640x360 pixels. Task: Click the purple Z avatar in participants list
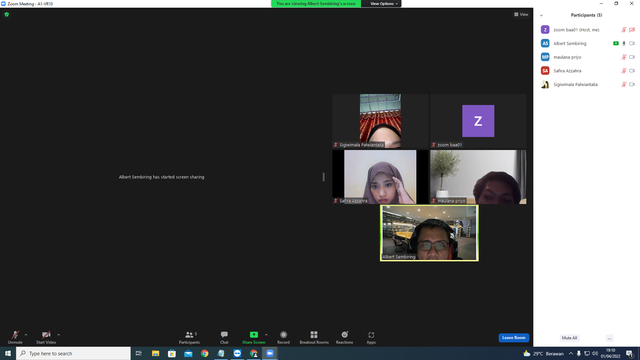pos(545,30)
